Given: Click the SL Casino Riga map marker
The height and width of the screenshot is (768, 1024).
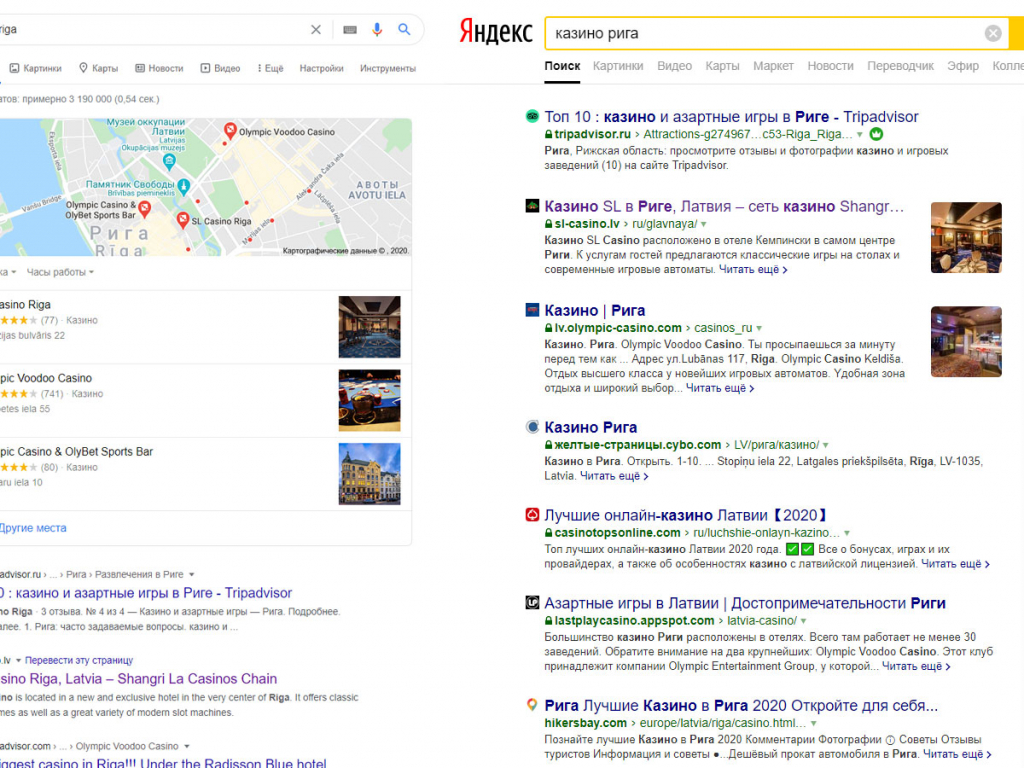Looking at the screenshot, I should [x=184, y=222].
